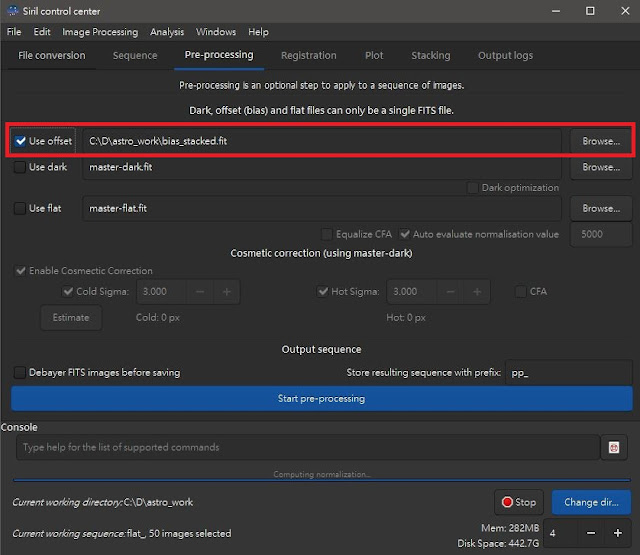Toggle the Hot Sigma checkbox
Viewport: 640px width, 555px height.
(x=323, y=291)
